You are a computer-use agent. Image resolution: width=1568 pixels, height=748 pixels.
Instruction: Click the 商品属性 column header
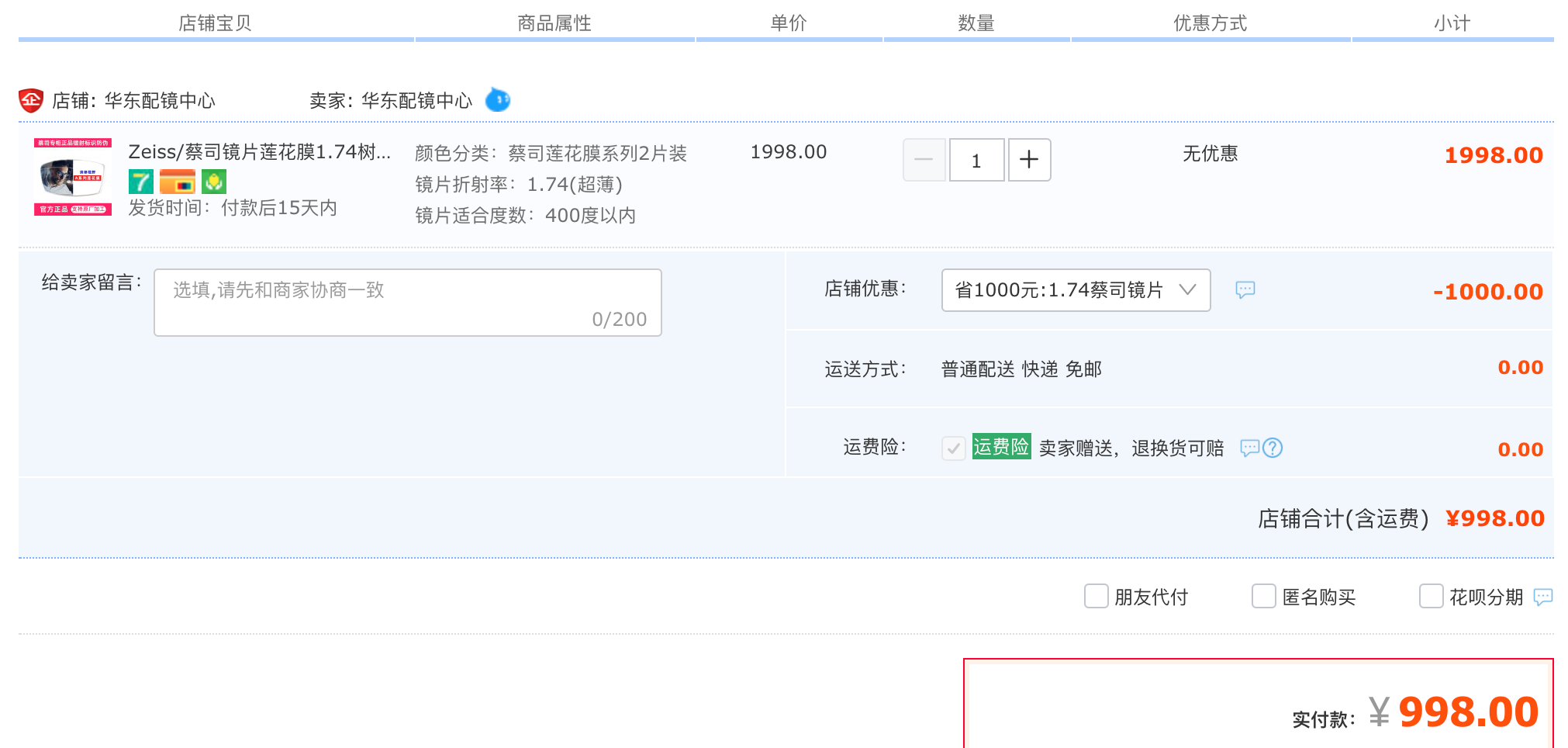(x=554, y=23)
